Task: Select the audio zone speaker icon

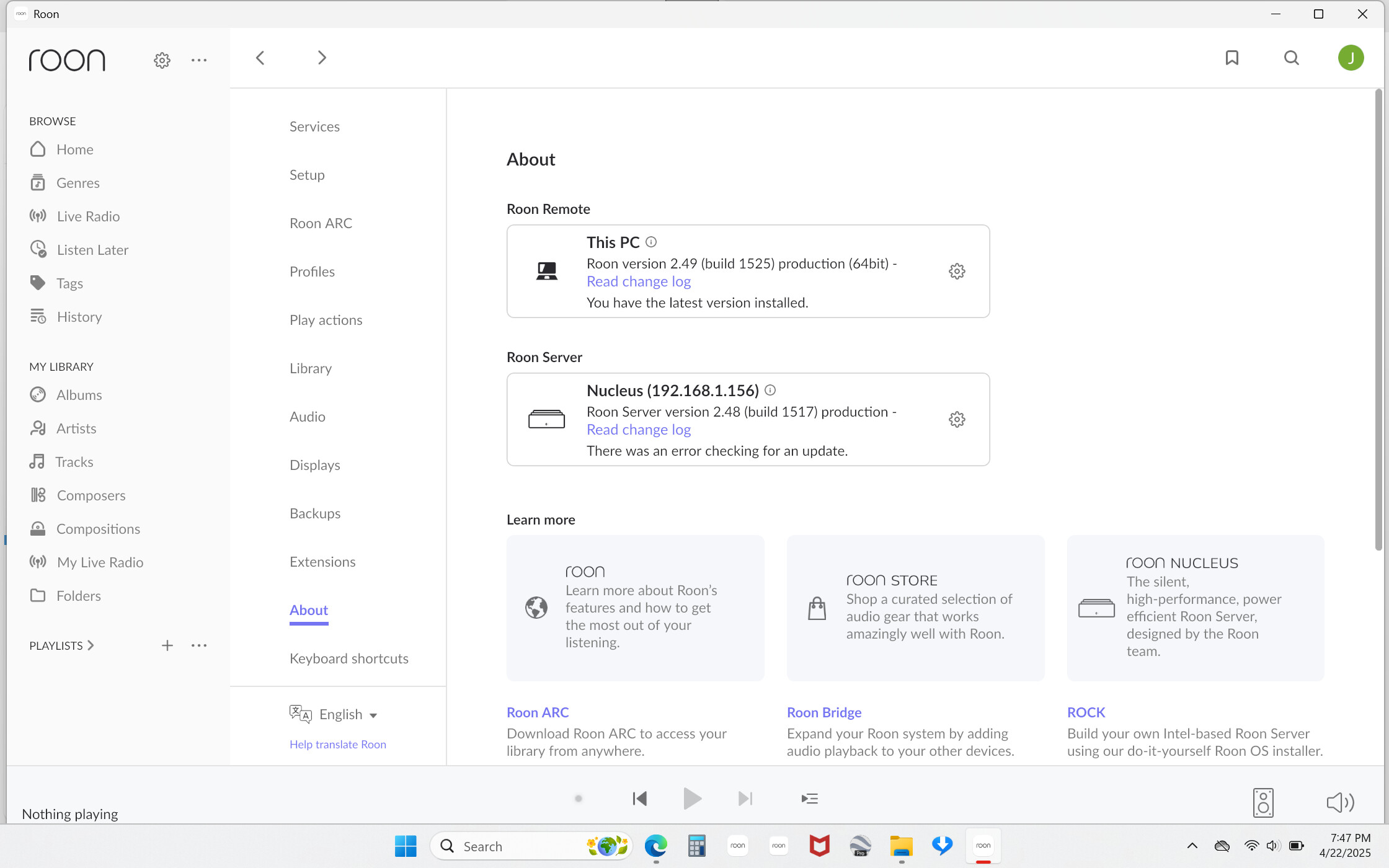Action: tap(1263, 802)
